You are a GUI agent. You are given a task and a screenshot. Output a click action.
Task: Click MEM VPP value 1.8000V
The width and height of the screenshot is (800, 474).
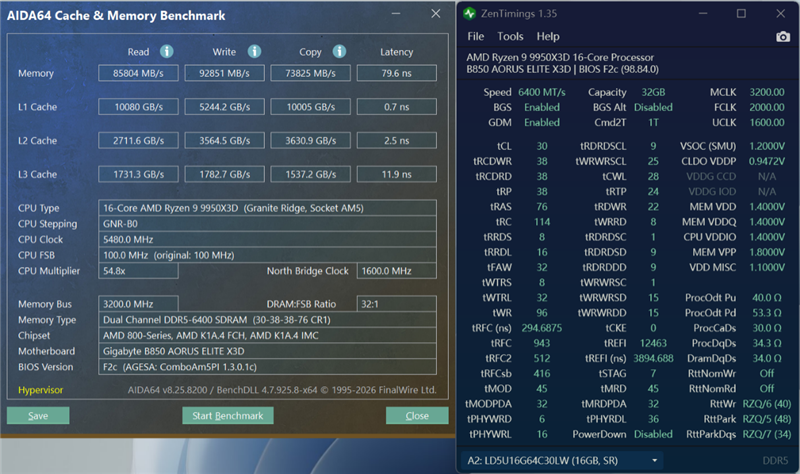(767, 252)
